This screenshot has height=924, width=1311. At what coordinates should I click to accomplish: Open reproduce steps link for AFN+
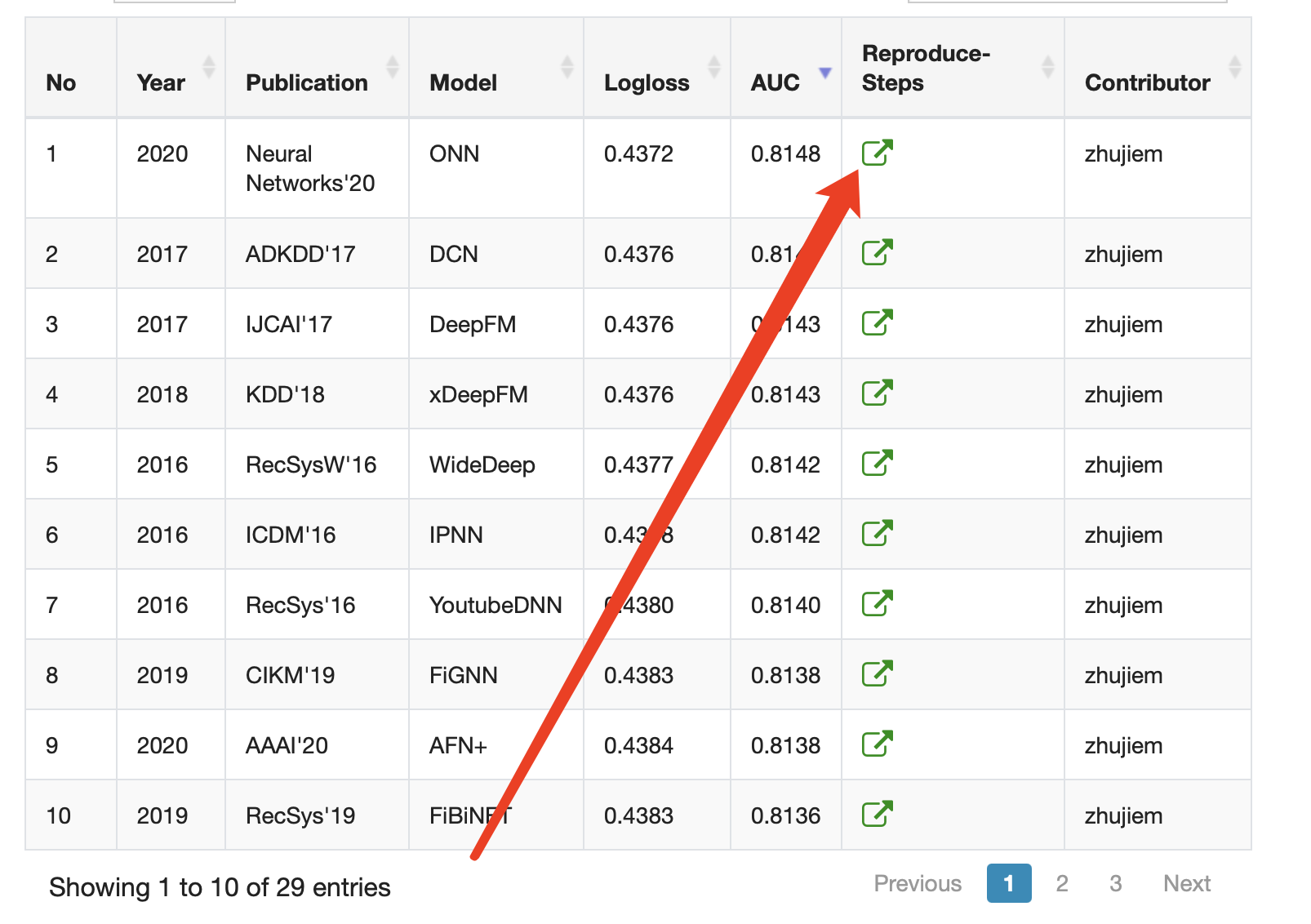(878, 744)
